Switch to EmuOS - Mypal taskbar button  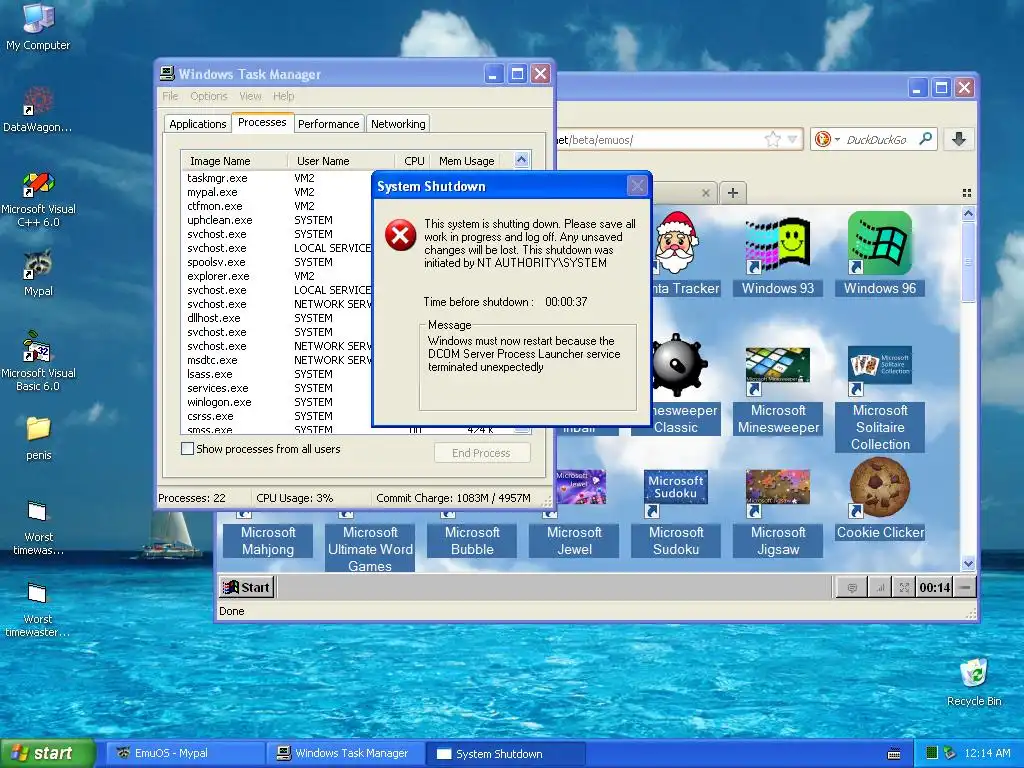click(183, 753)
